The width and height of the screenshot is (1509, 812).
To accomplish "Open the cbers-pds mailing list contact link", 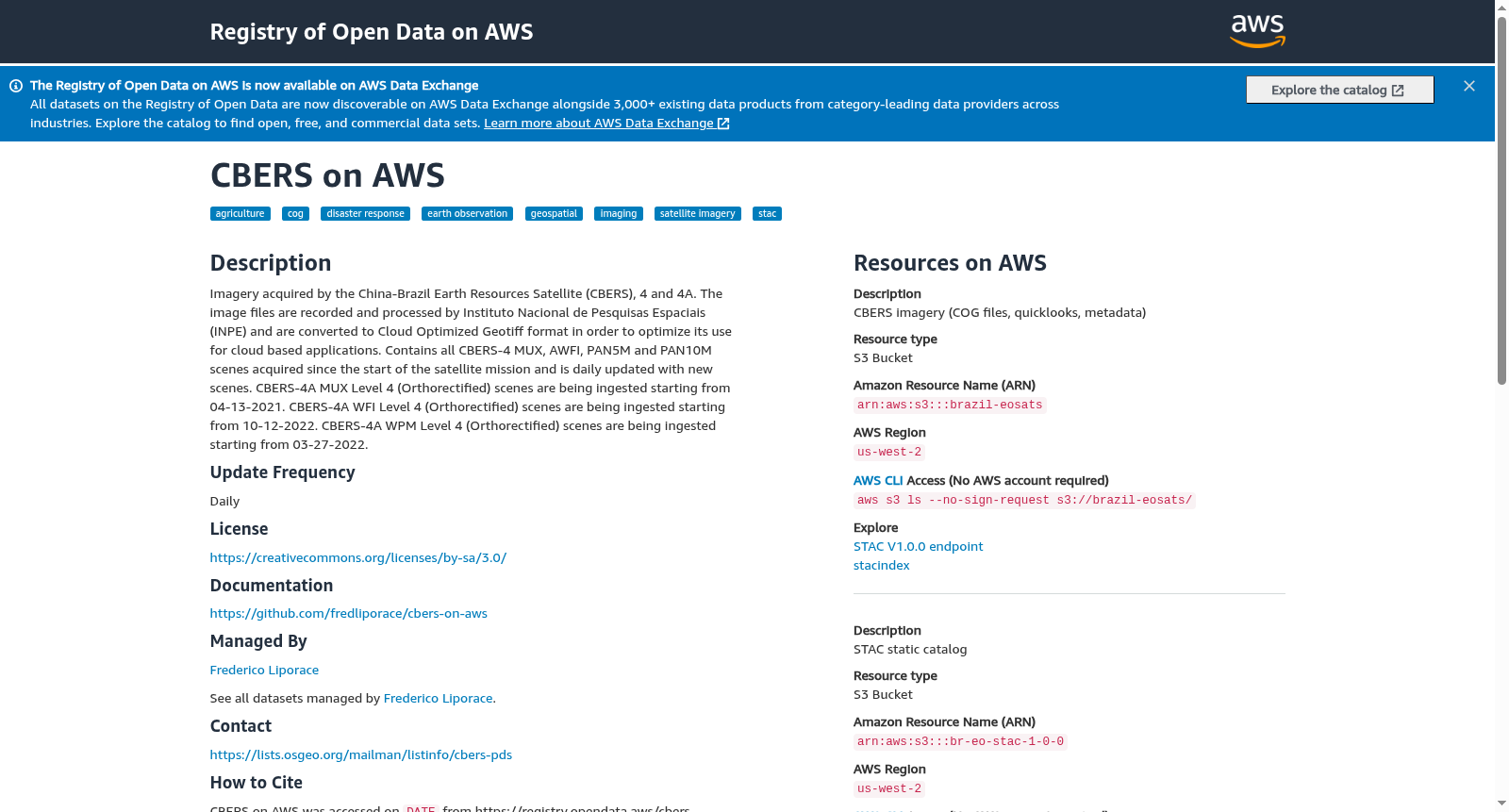I will coord(361,754).
